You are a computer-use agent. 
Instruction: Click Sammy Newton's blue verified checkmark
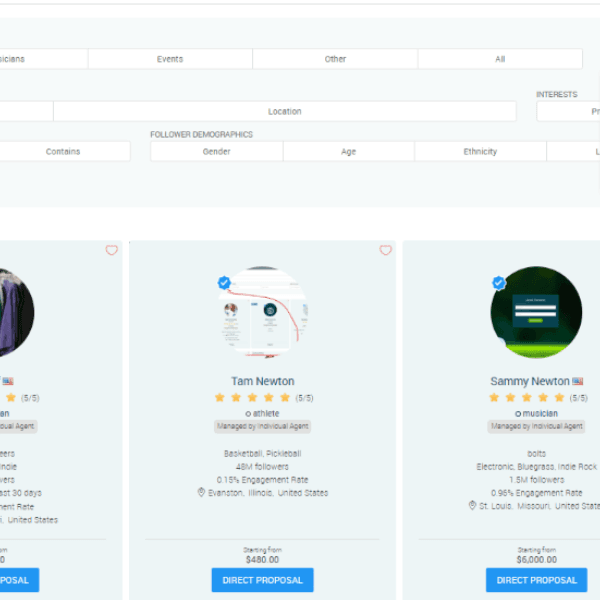pyautogui.click(x=498, y=283)
